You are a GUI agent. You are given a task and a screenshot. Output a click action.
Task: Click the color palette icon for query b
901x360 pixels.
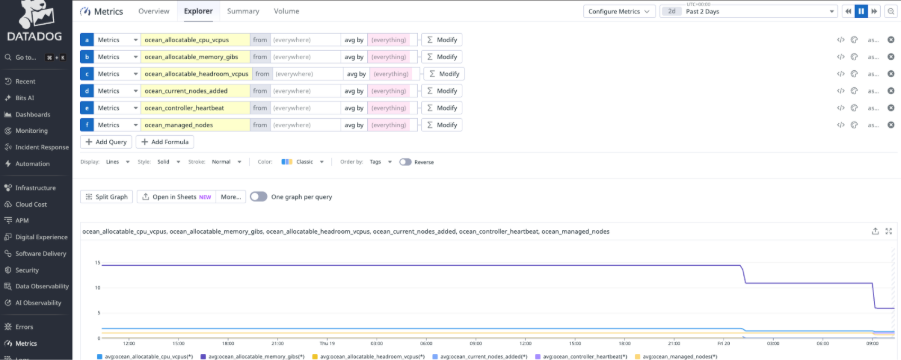[854, 57]
